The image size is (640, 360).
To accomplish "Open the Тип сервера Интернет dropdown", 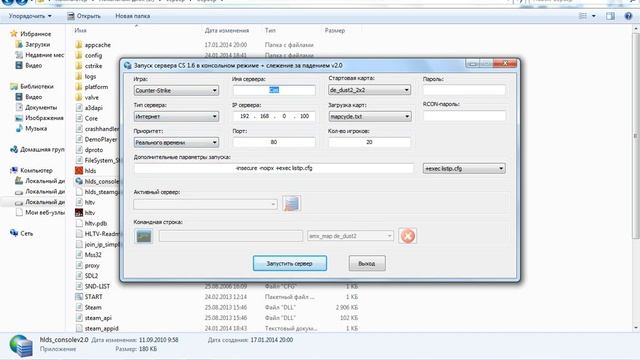I will 176,116.
